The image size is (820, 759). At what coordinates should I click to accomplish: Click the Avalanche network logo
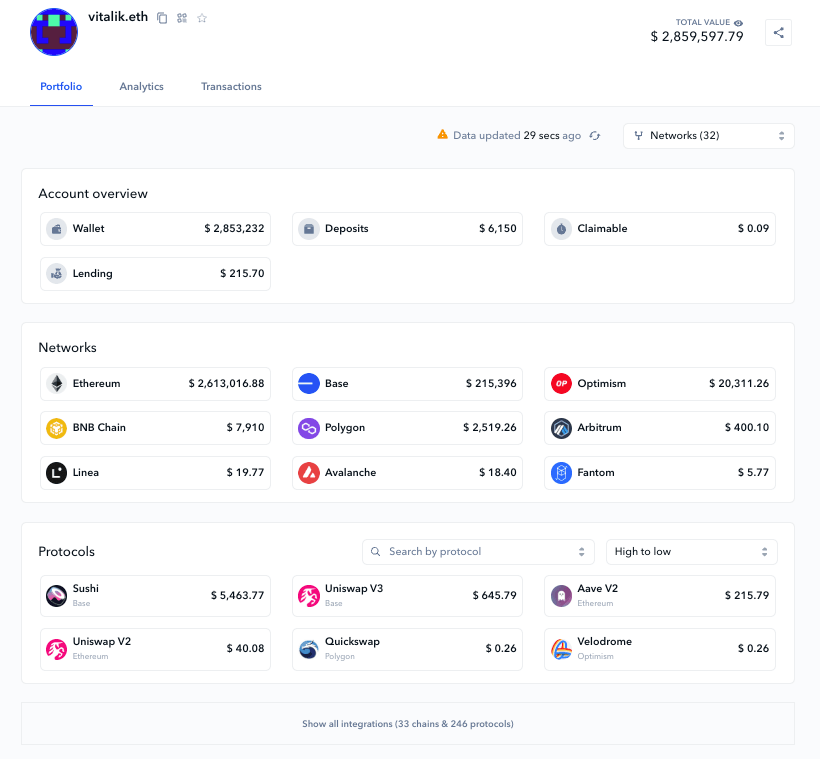pos(309,473)
